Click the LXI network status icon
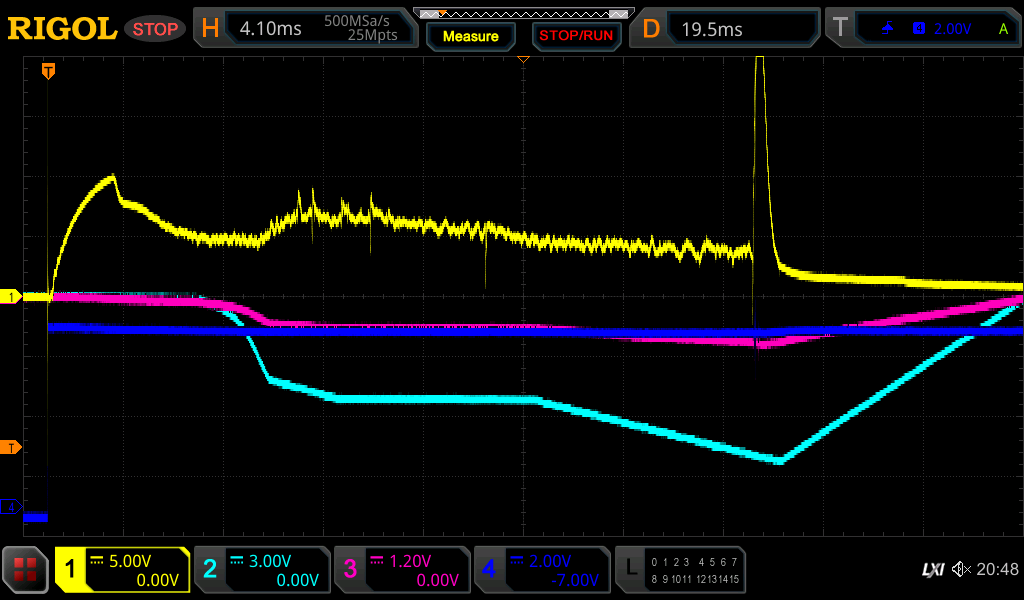1024x600 pixels. [932, 569]
